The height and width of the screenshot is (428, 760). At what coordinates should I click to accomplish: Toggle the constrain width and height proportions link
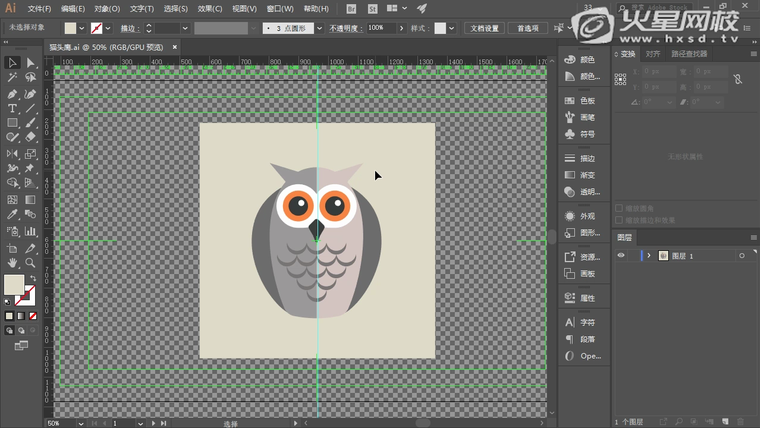[x=737, y=79]
